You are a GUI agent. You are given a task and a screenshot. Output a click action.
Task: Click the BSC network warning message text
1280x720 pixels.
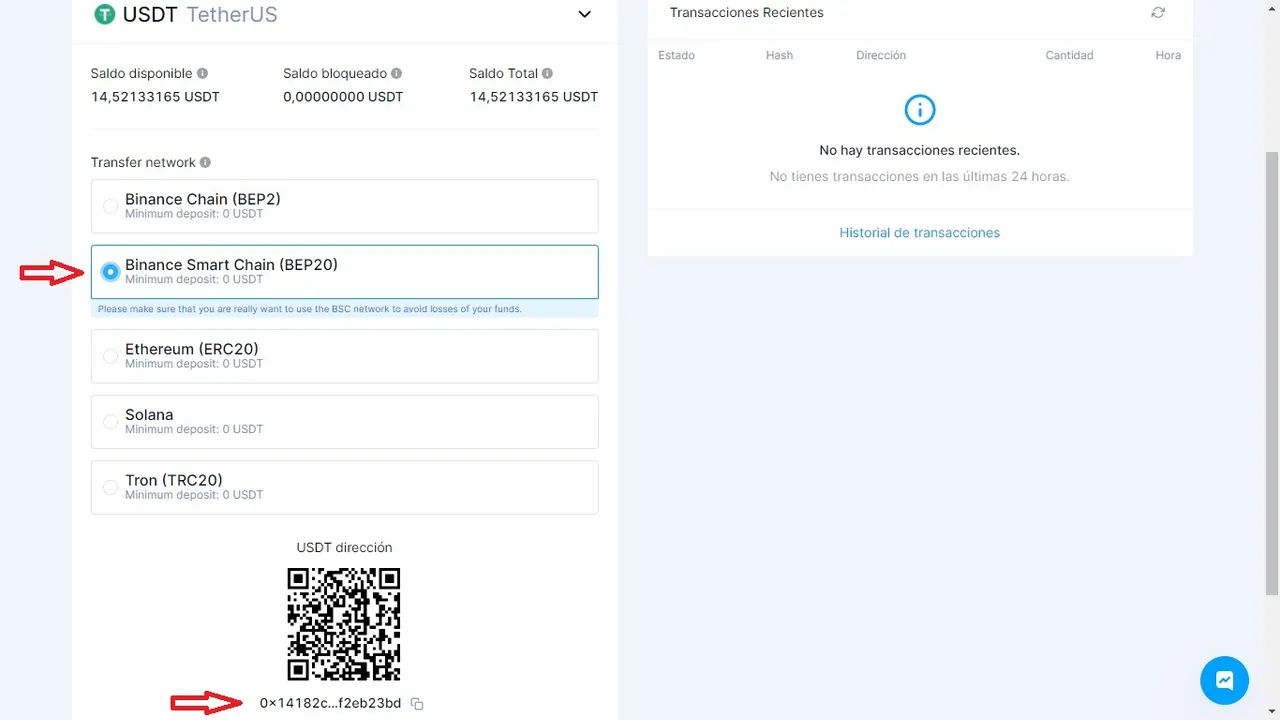pyautogui.click(x=310, y=310)
